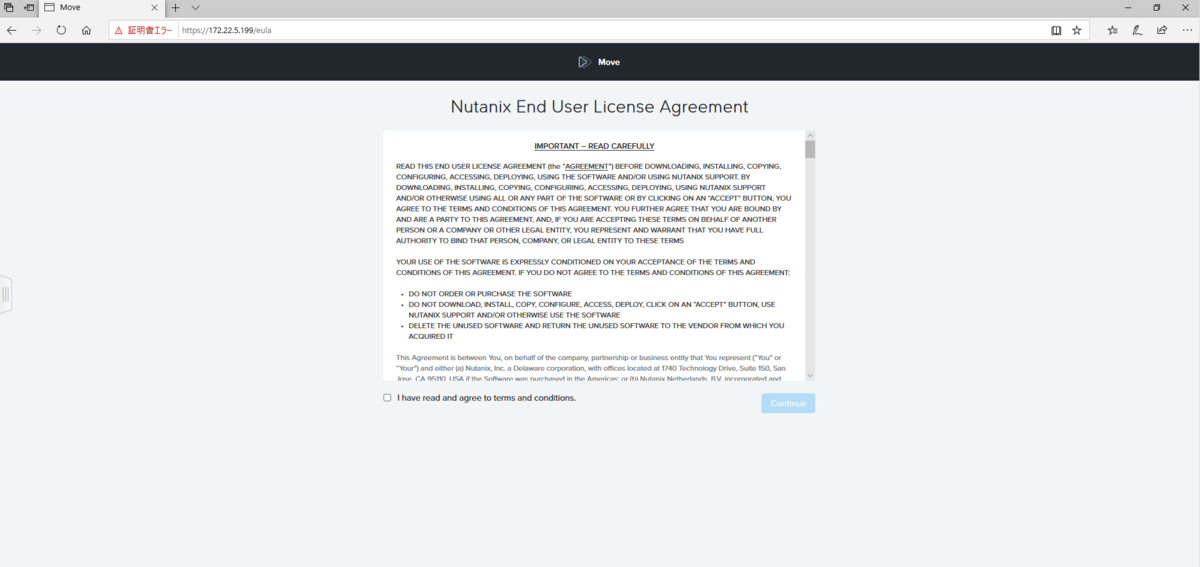Click the "DELETE THE UNUSED SOFTWARE" bullet
Screen dimensions: 1200x567
[596, 331]
